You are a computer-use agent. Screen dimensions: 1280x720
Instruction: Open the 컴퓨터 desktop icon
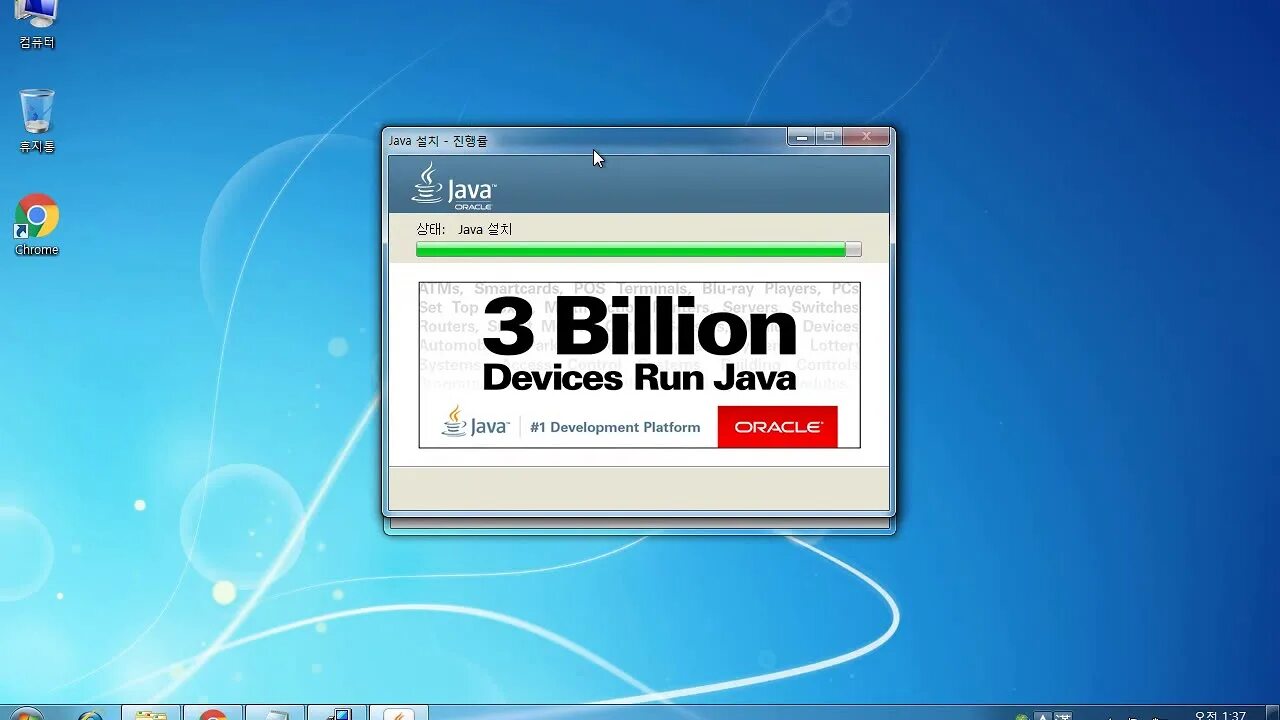(x=37, y=24)
